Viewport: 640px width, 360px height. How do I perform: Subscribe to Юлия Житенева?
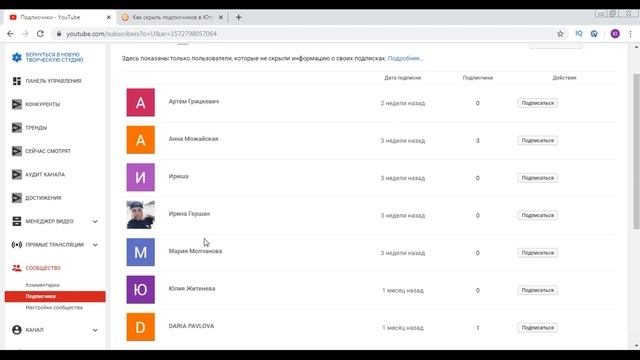[x=537, y=290]
